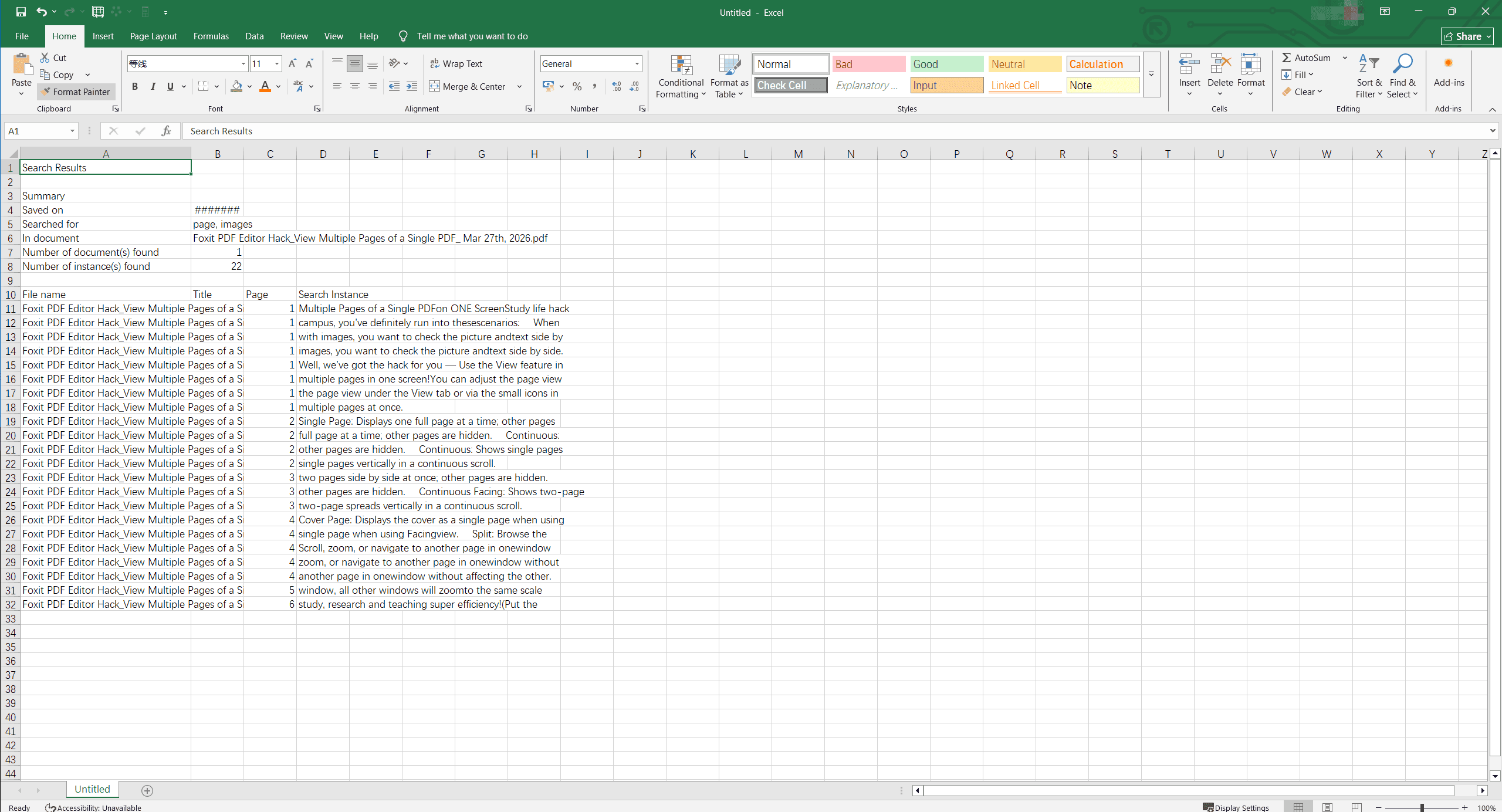Open Format as Table gallery
This screenshot has width=1502, height=812.
click(729, 76)
